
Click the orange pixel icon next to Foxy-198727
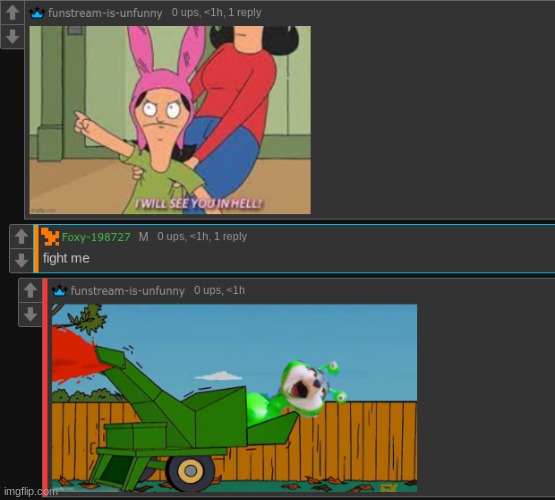click(50, 237)
